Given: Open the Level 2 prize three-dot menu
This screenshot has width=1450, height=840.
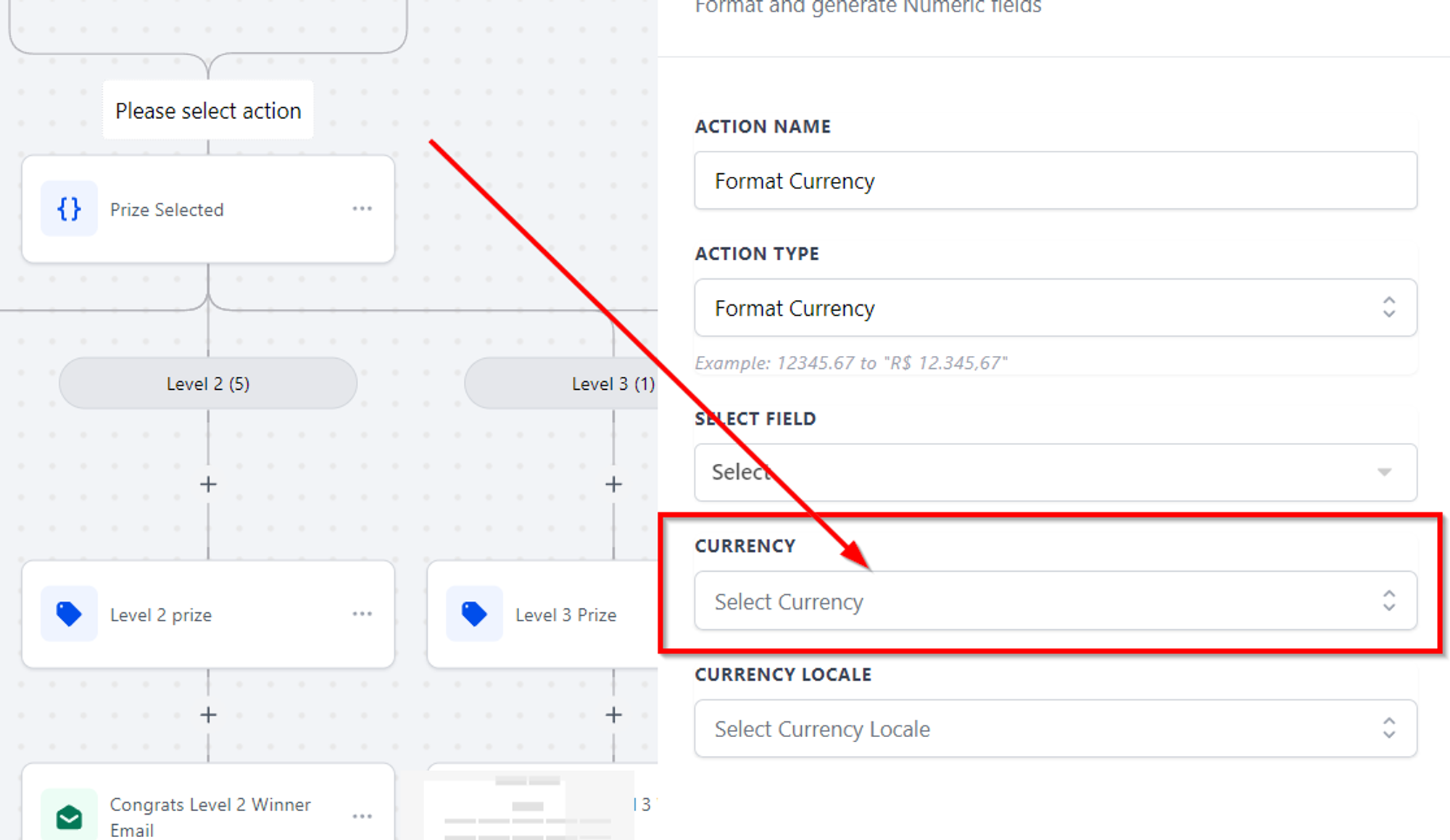Looking at the screenshot, I should tap(362, 614).
